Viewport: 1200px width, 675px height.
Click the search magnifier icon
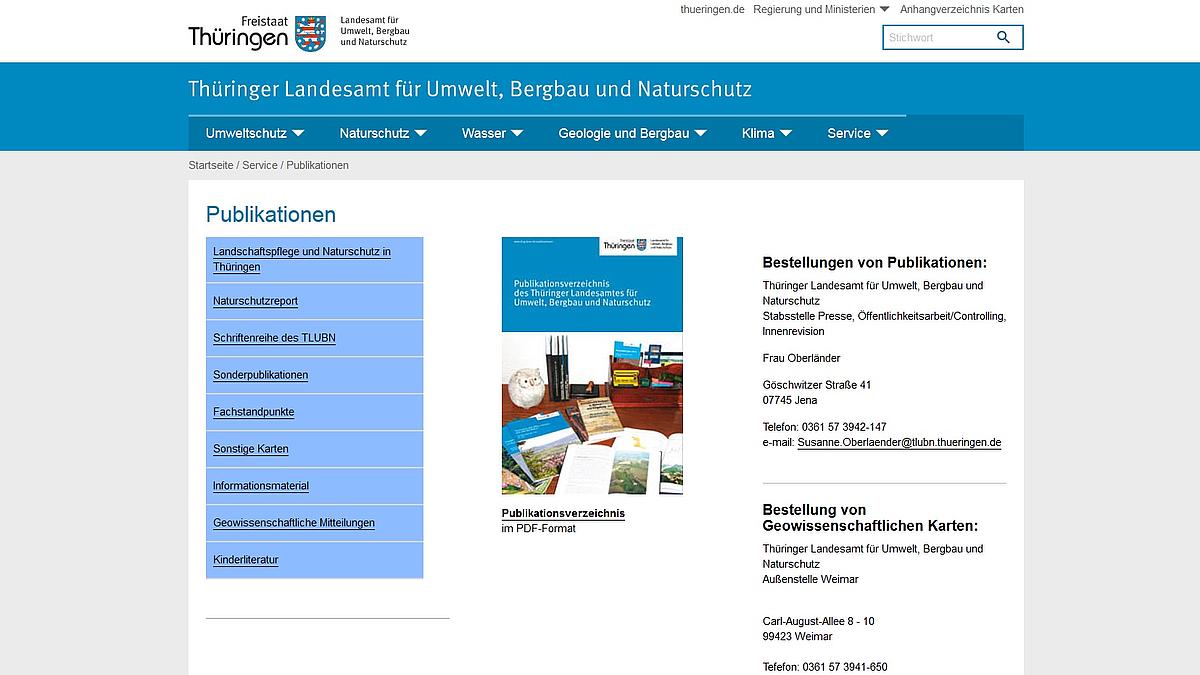[1003, 38]
